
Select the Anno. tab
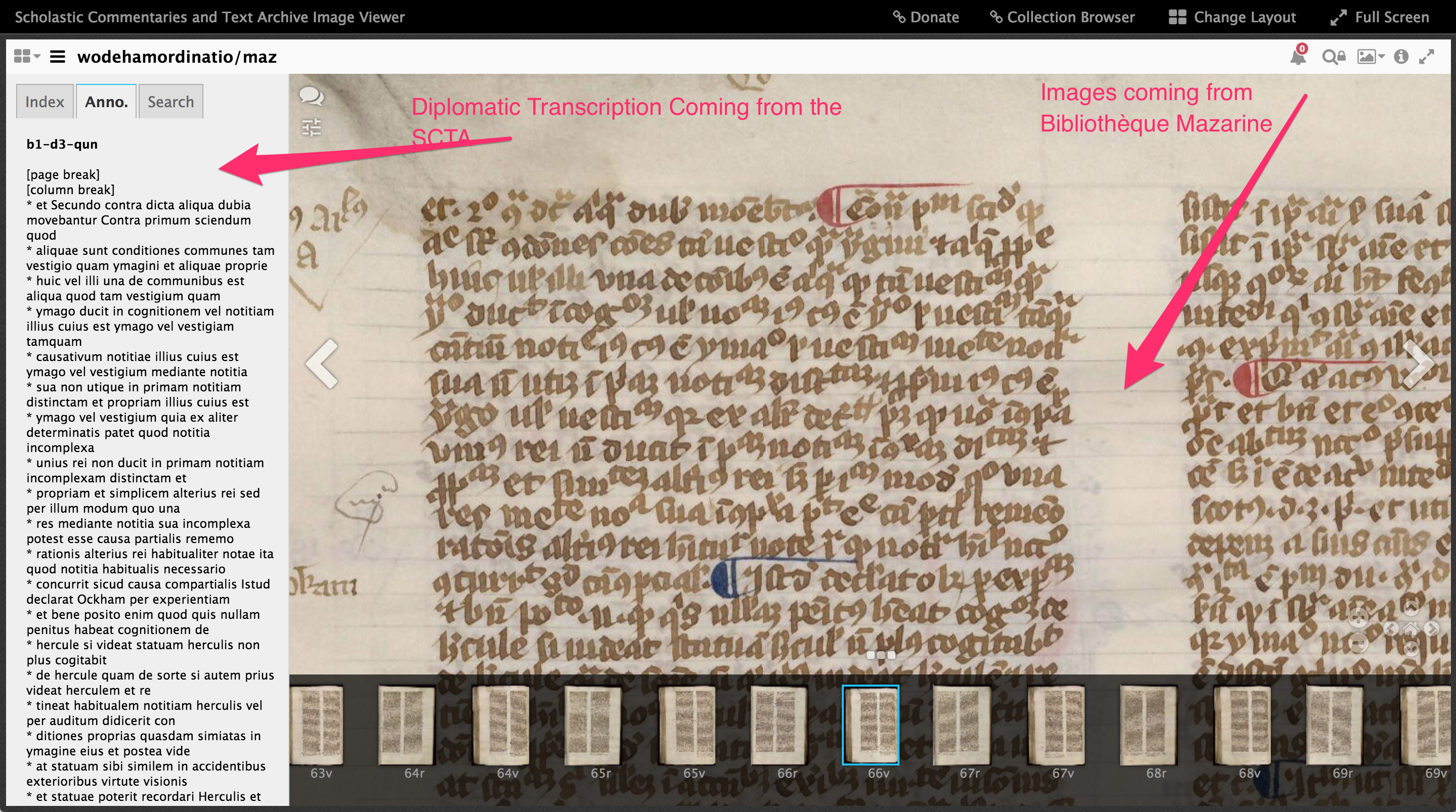pos(106,102)
